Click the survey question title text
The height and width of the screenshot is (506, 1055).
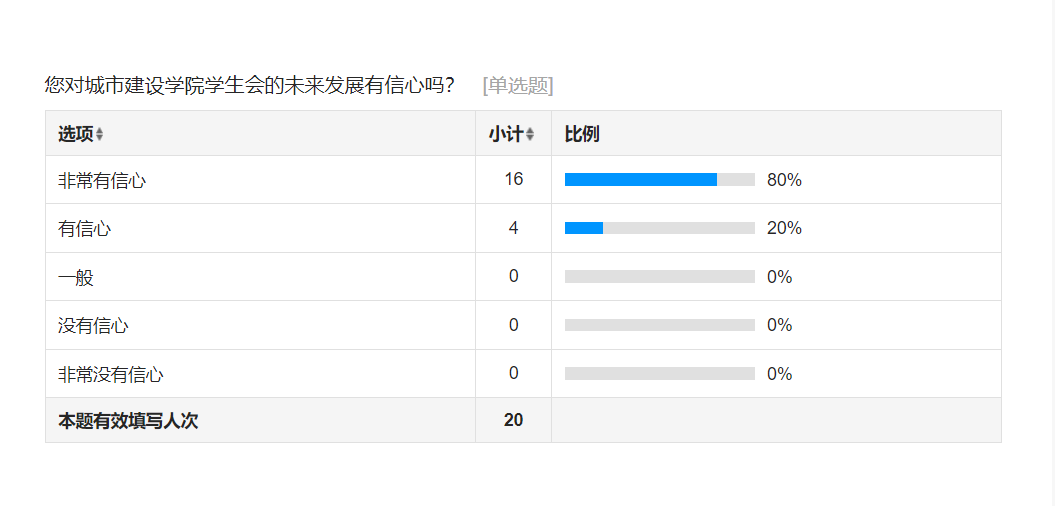tap(249, 85)
